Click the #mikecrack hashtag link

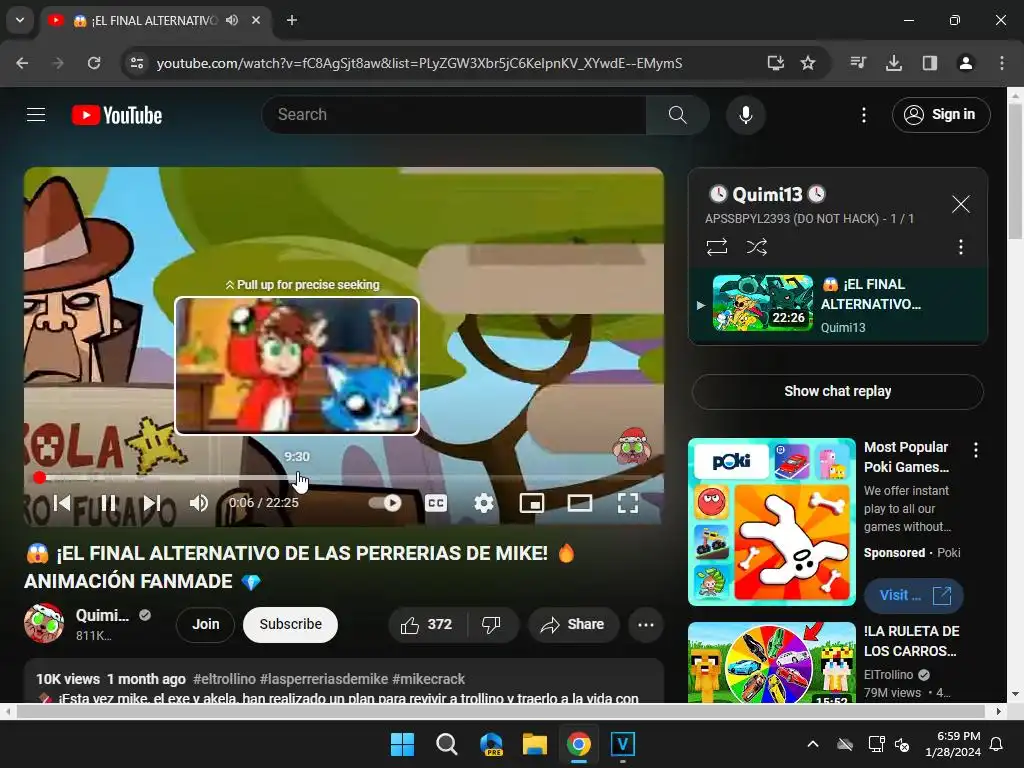click(x=428, y=679)
